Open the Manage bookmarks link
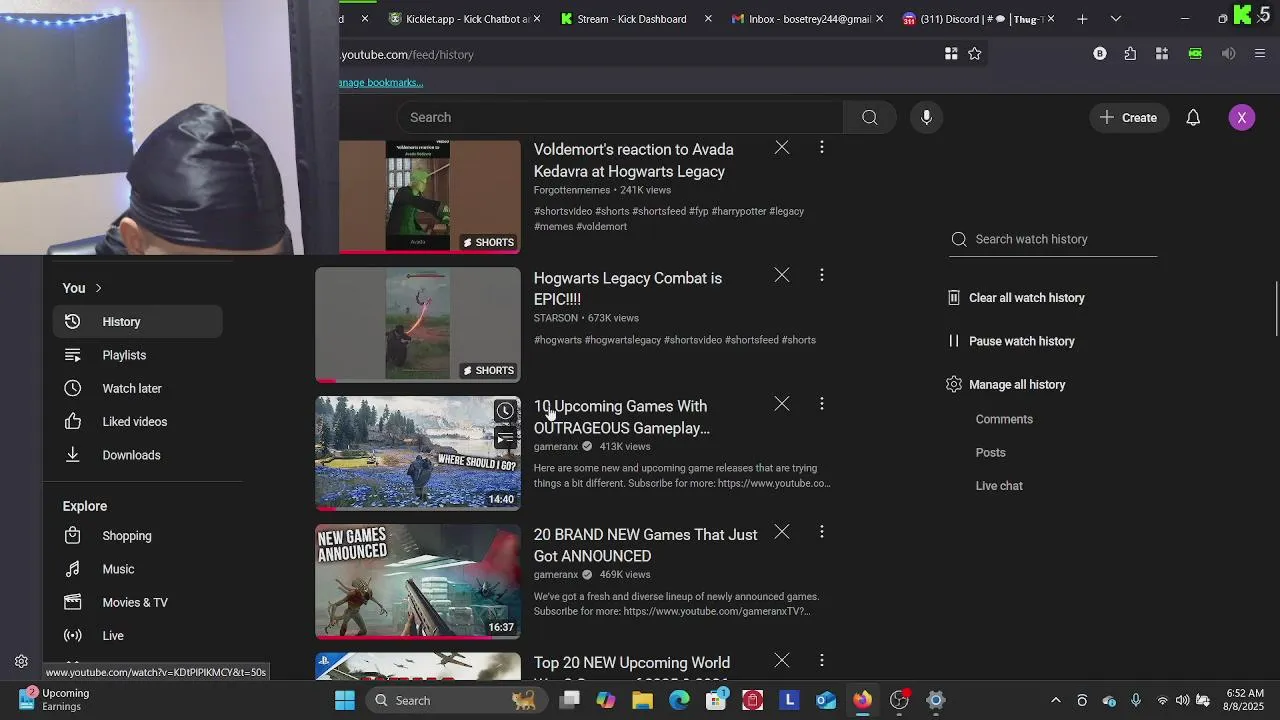Viewport: 1280px width, 720px height. click(381, 83)
